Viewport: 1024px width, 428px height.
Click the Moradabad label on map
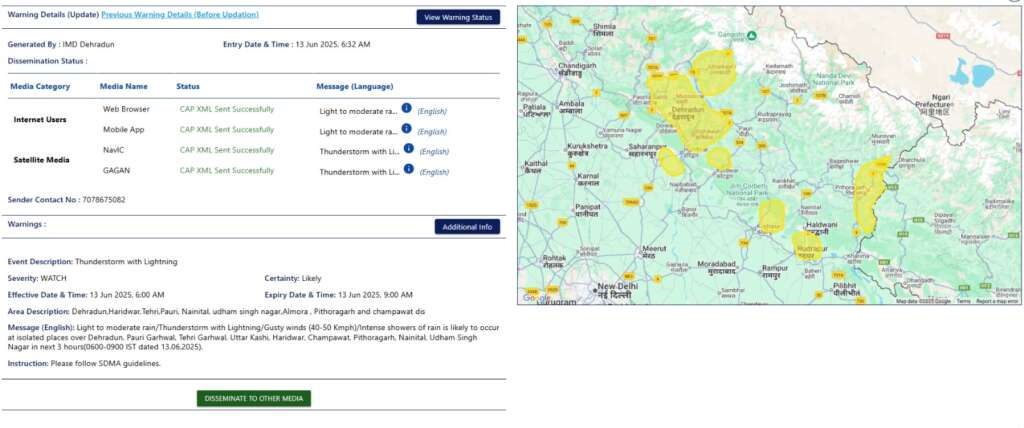click(x=716, y=267)
